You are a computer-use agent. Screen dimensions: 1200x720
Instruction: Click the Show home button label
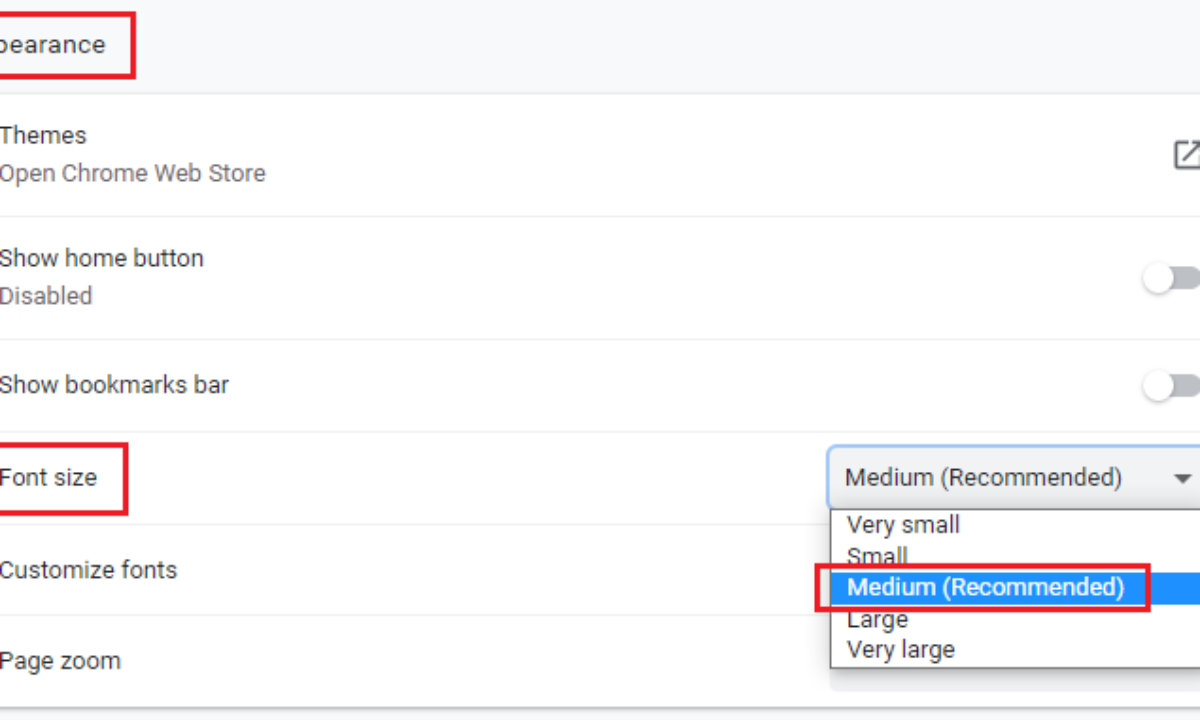pyautogui.click(x=101, y=258)
